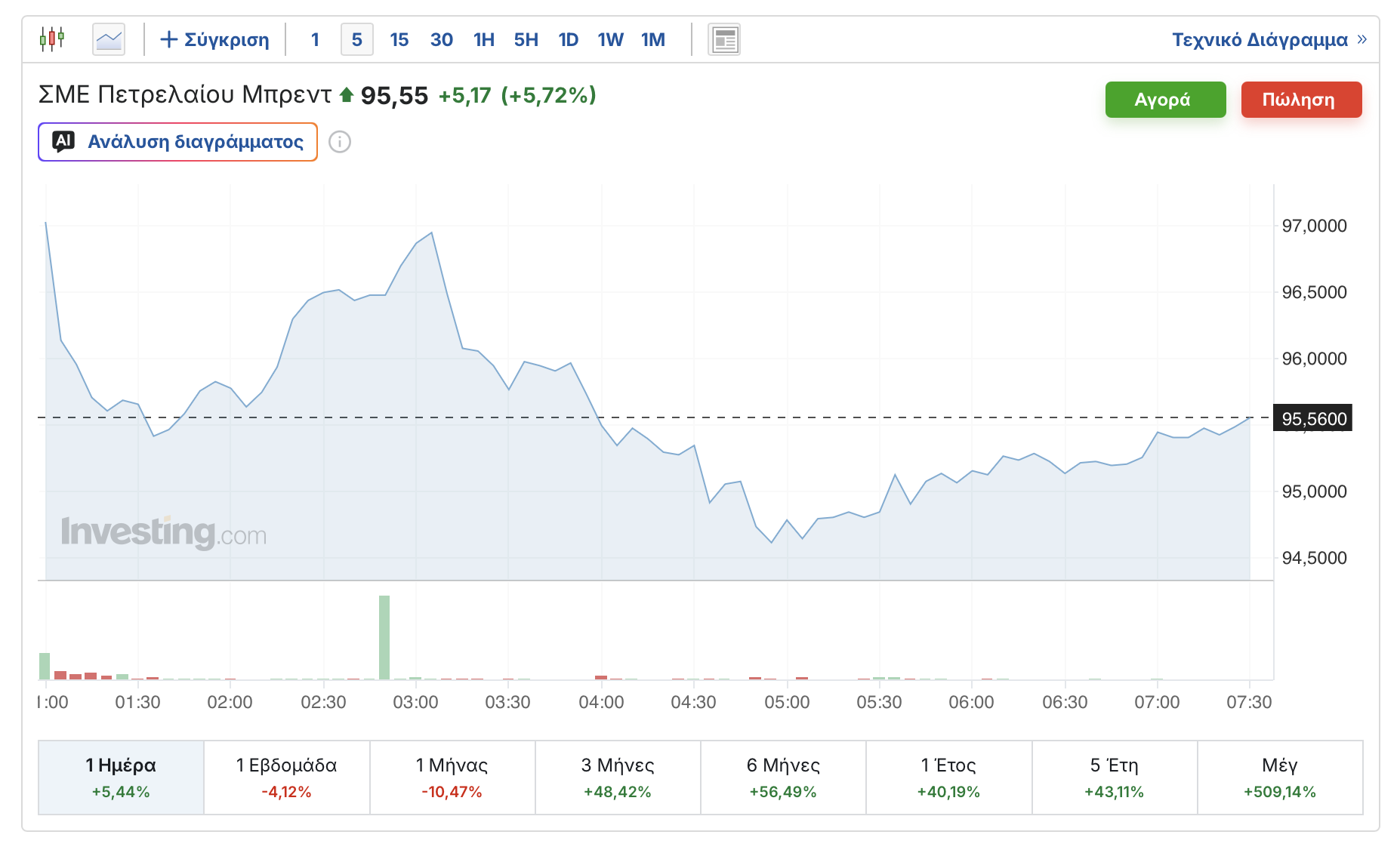This screenshot has height=847, width=1400.
Task: Click the plus icon beside Σύγκριση
Action: click(169, 39)
